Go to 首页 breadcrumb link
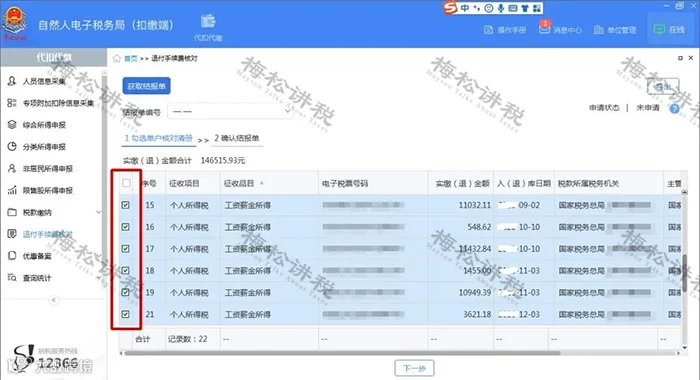The width and height of the screenshot is (700, 380). 130,58
